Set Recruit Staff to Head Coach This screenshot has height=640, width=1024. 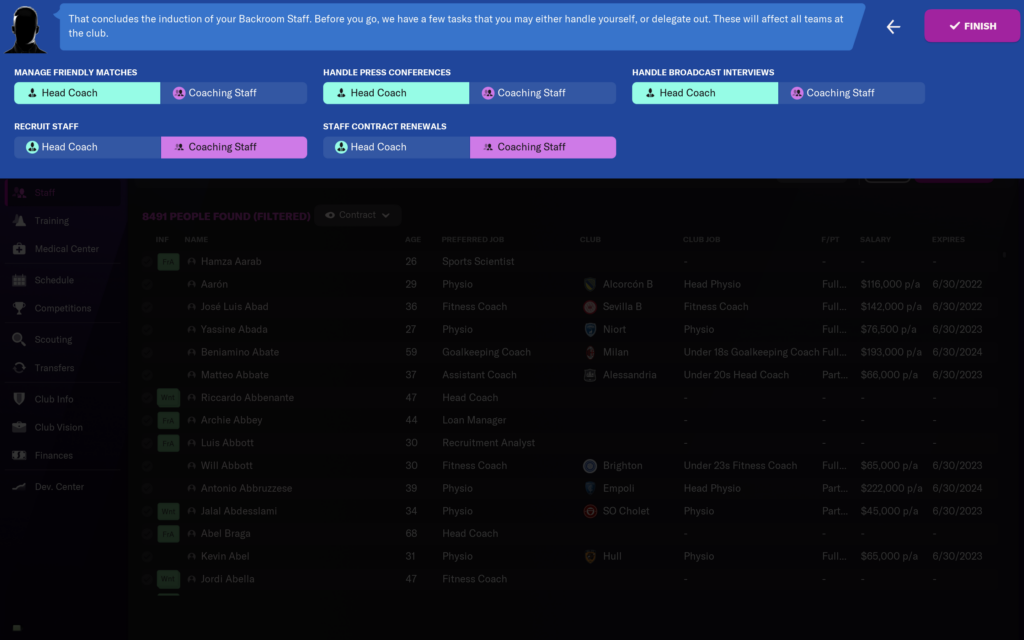point(87,147)
